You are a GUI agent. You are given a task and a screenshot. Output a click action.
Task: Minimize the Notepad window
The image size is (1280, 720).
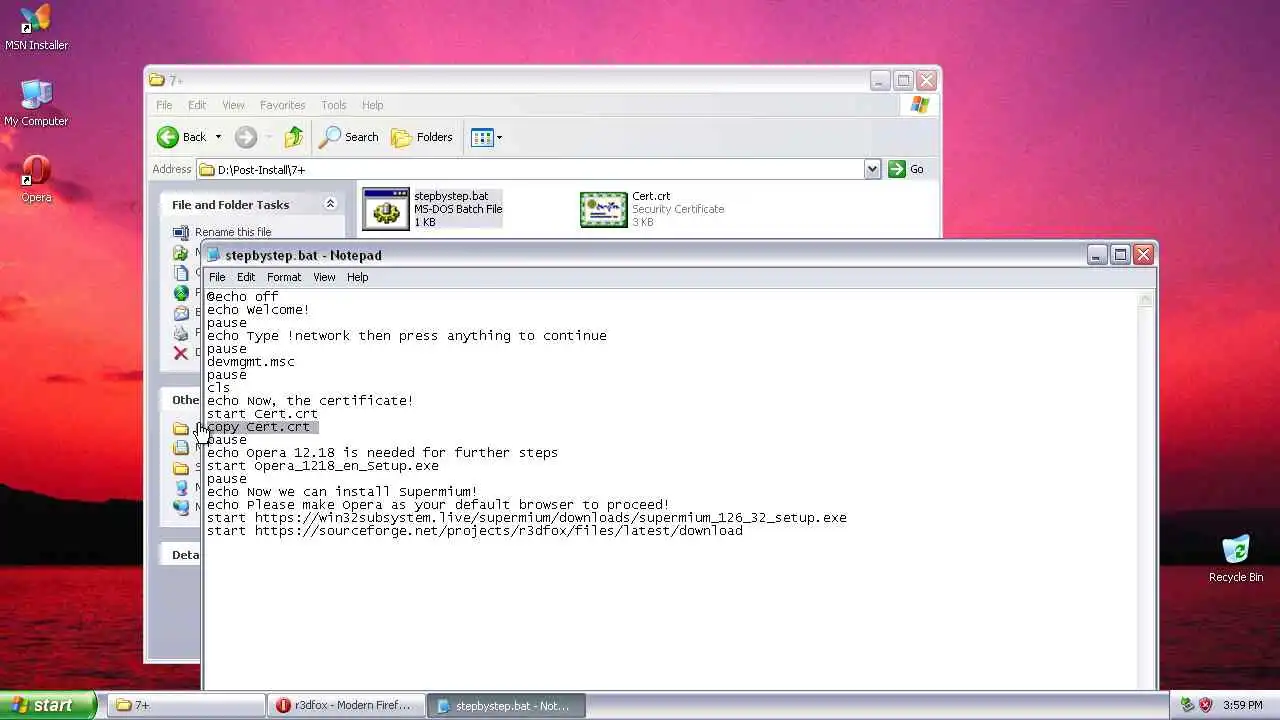[1097, 255]
